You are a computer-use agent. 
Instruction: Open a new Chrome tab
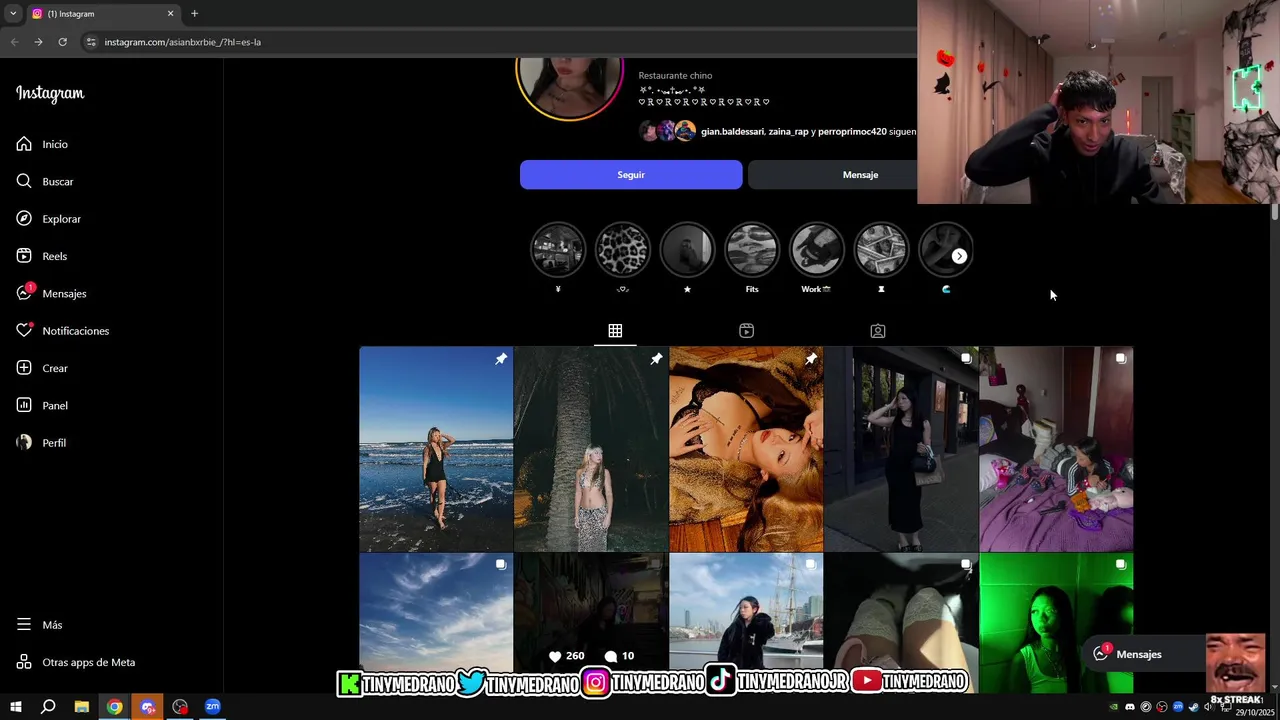[194, 13]
